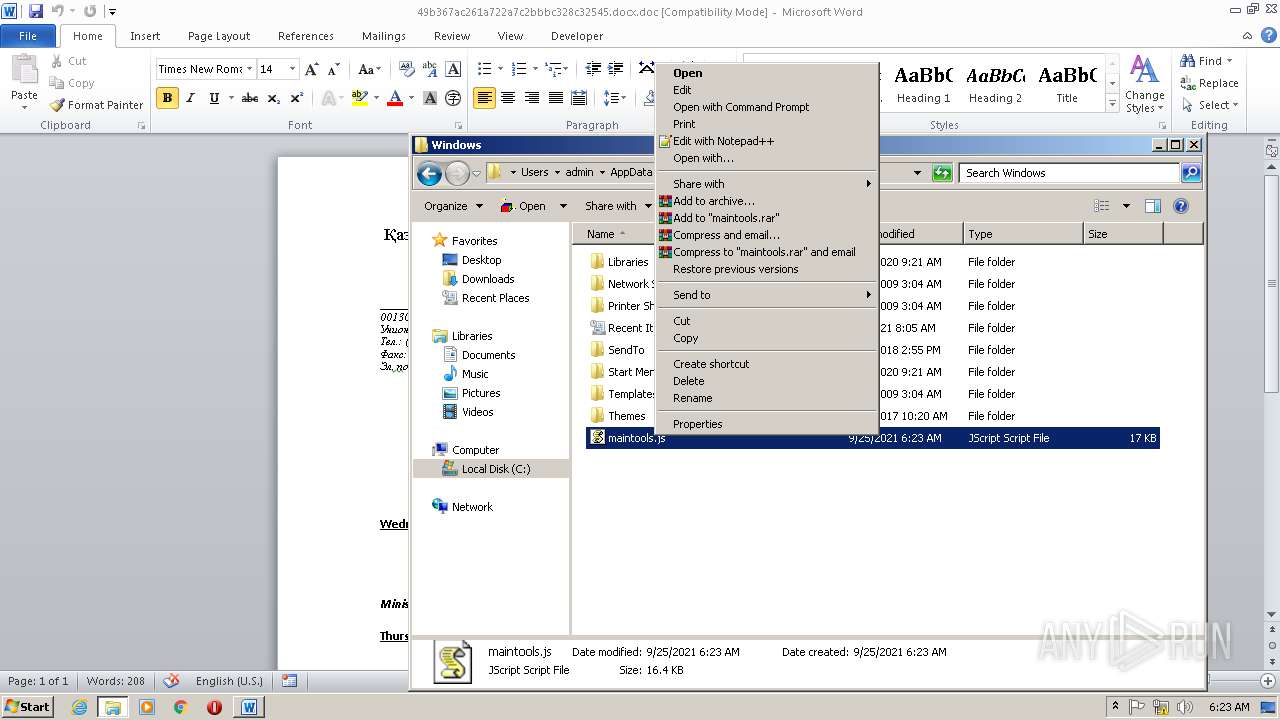The image size is (1280, 720).
Task: Choose Delete in the context menu
Action: click(766, 381)
